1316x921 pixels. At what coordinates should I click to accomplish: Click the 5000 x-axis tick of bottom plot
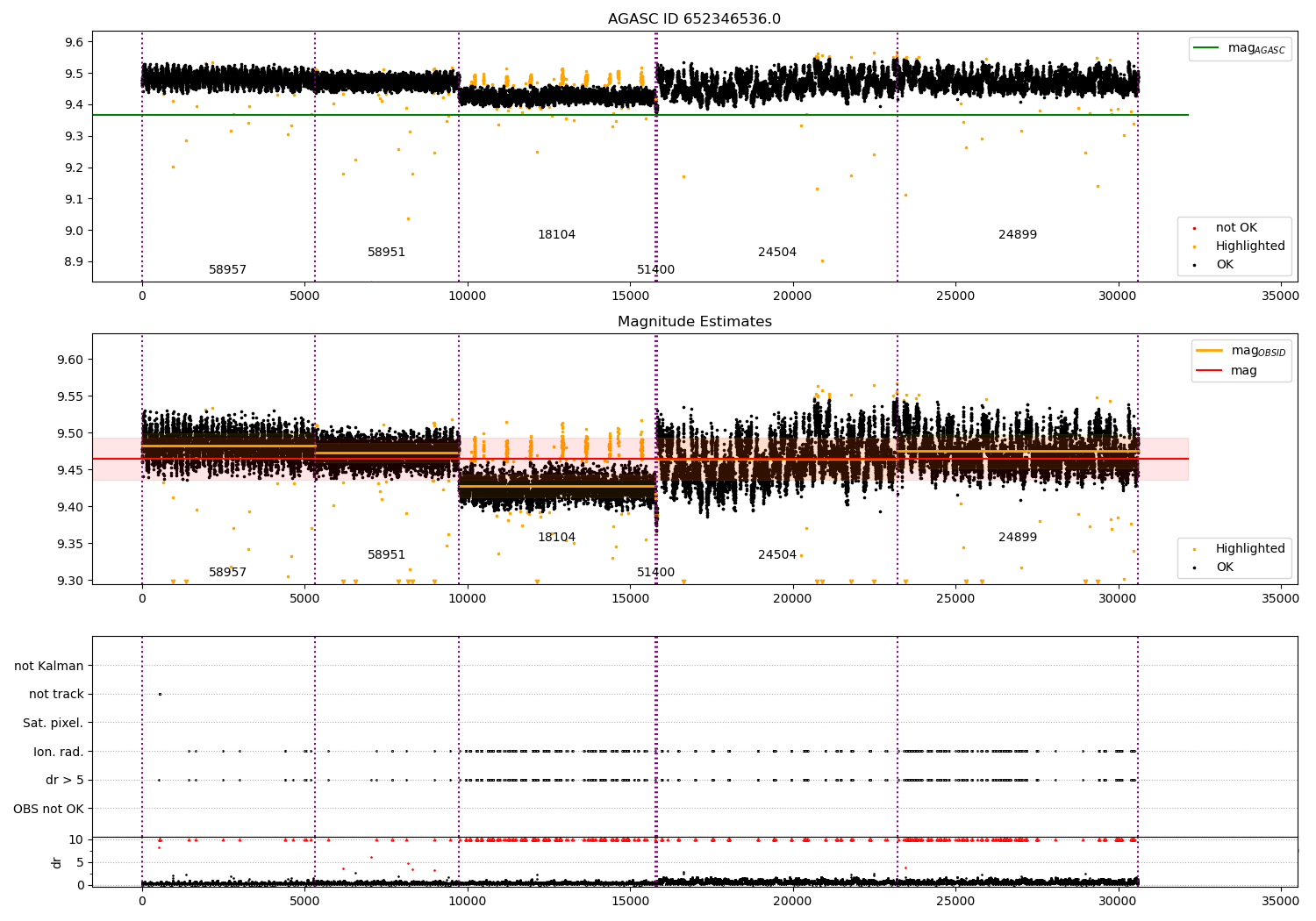pos(304,901)
